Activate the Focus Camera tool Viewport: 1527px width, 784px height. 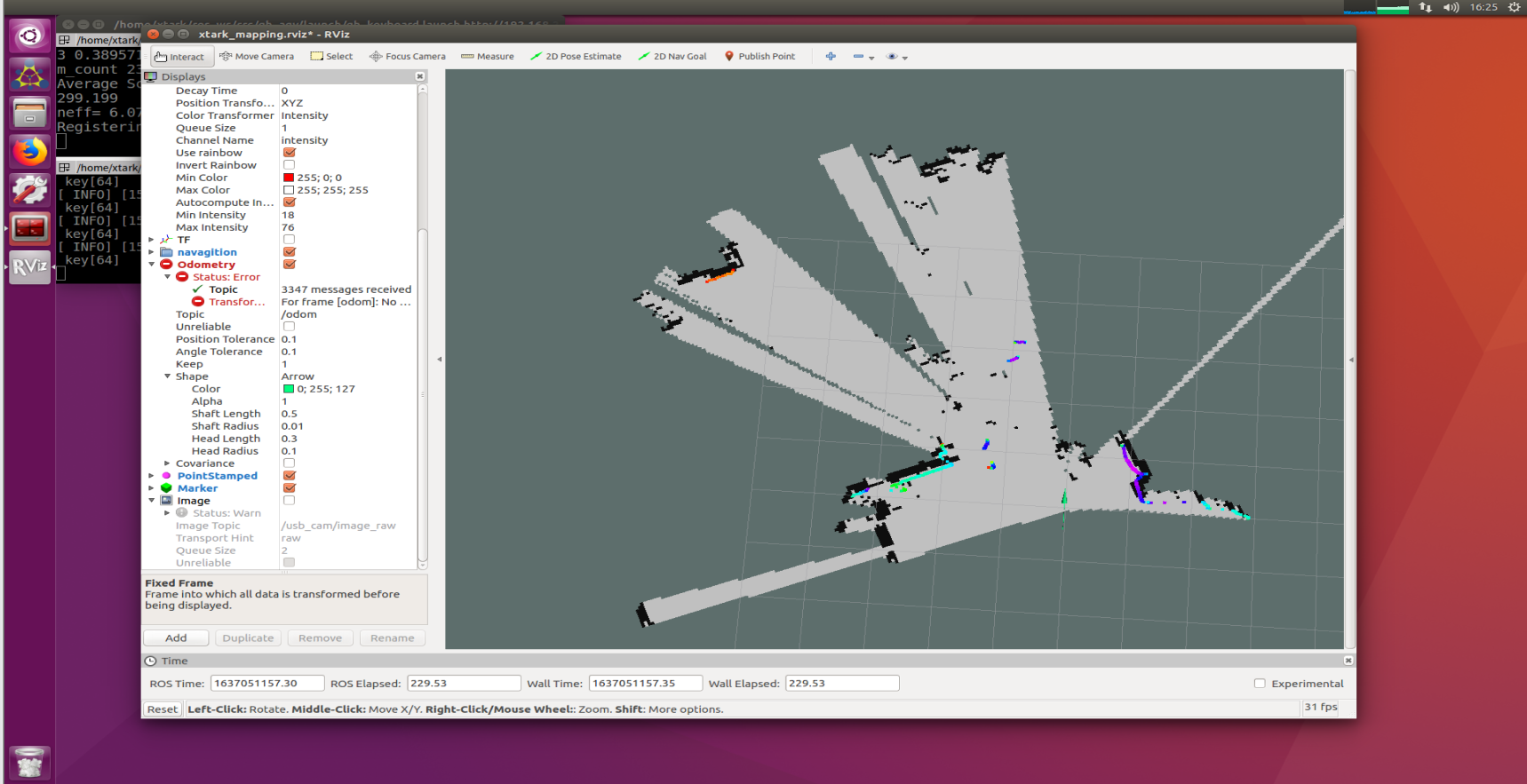(x=408, y=56)
